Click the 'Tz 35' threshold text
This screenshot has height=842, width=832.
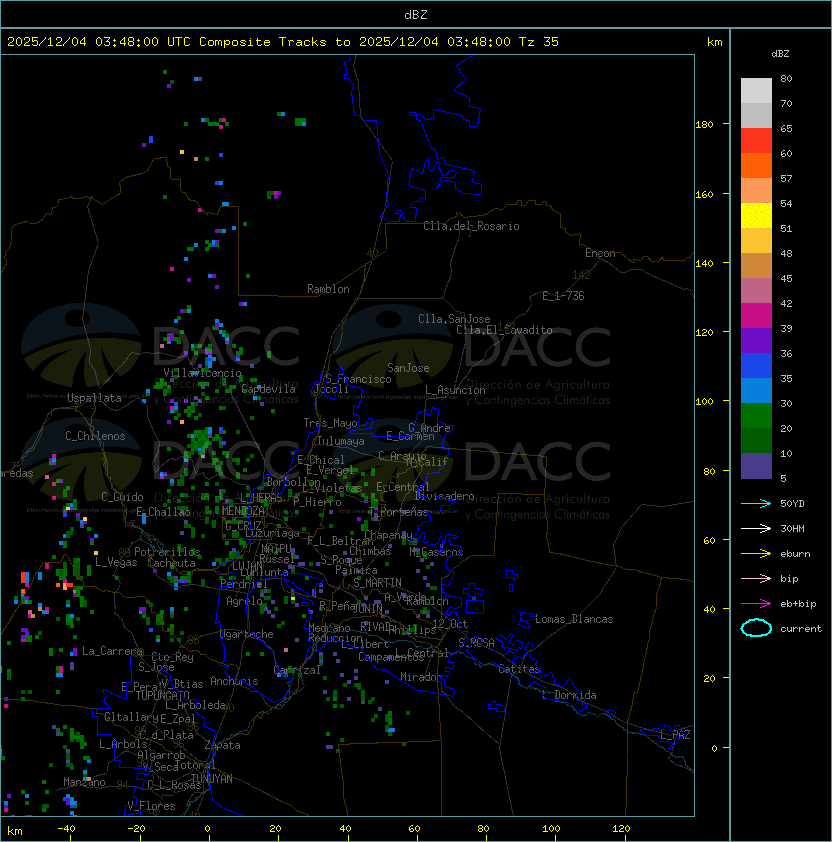coord(539,42)
